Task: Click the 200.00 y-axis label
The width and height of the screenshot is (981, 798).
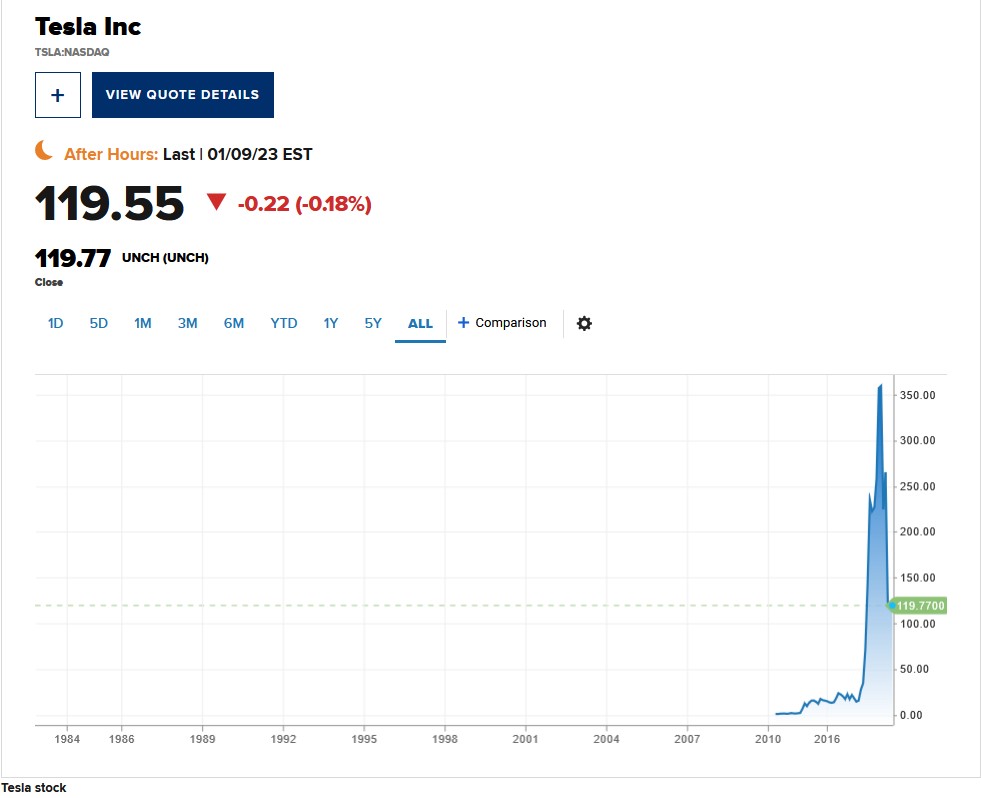Action: [918, 532]
